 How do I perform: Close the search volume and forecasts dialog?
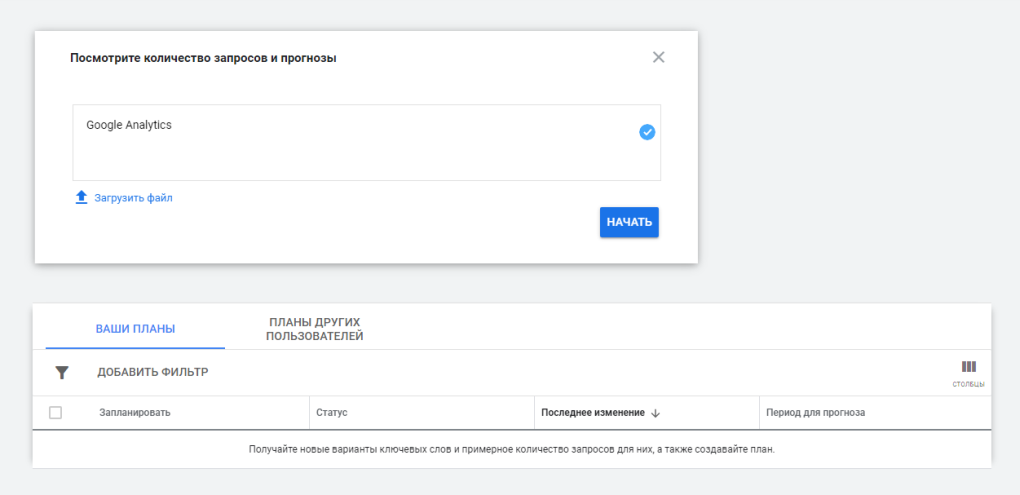coord(658,57)
